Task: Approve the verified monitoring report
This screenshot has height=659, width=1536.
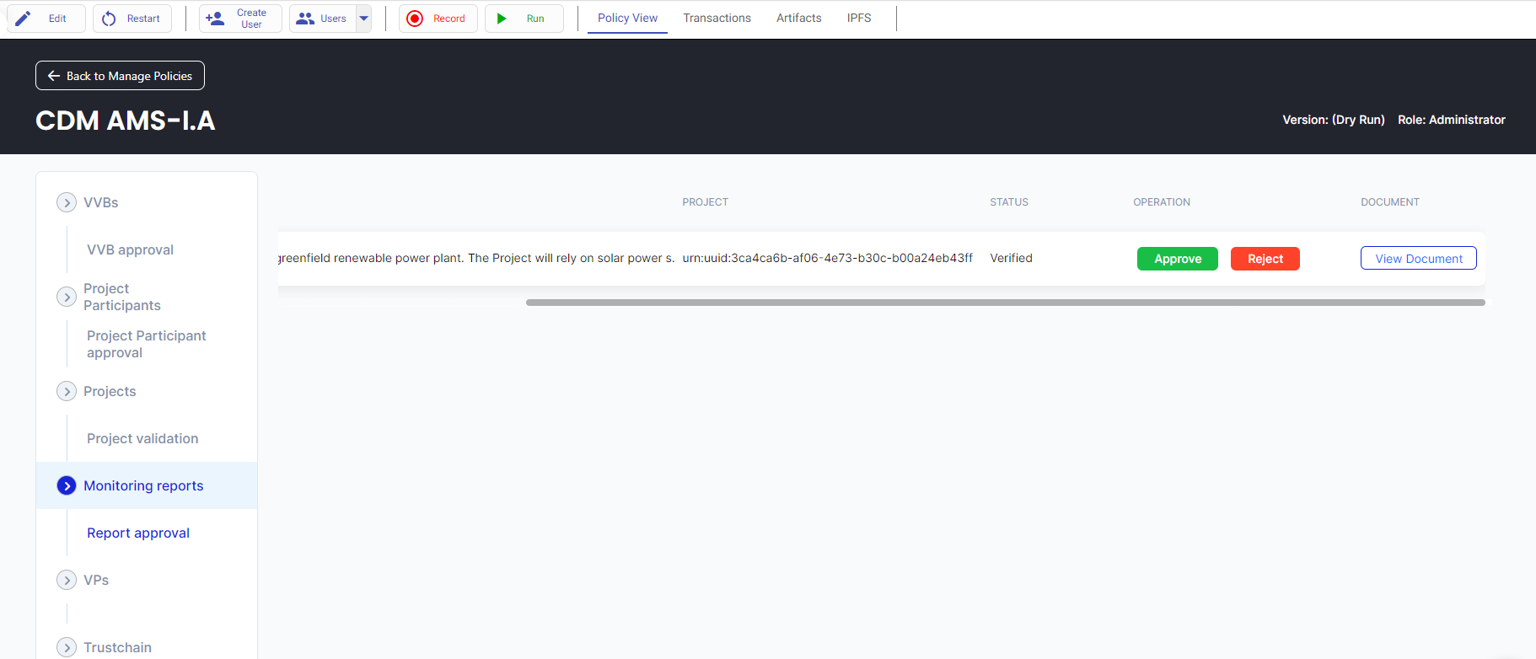Action: [1177, 259]
